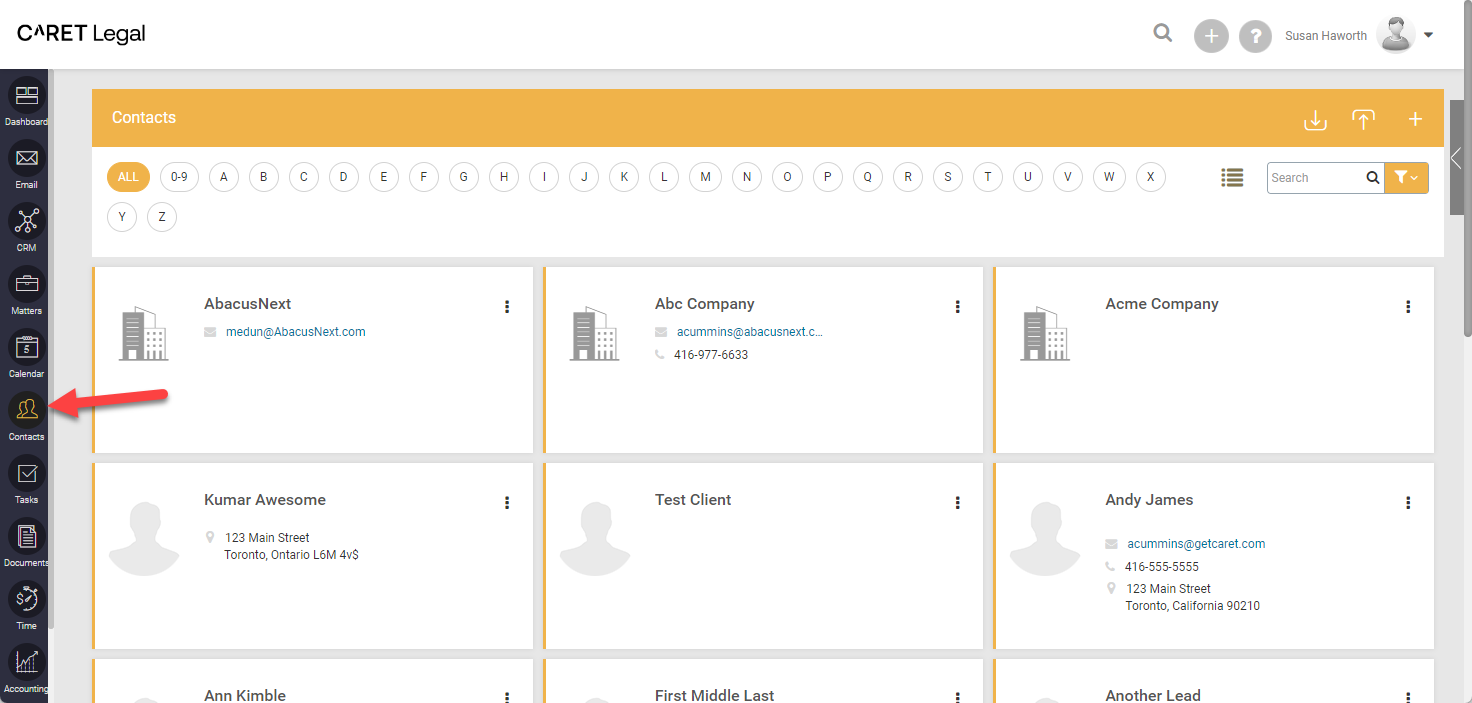Click acummins@abacusnext.c... email link
Image resolution: width=1472 pixels, height=703 pixels.
(750, 332)
